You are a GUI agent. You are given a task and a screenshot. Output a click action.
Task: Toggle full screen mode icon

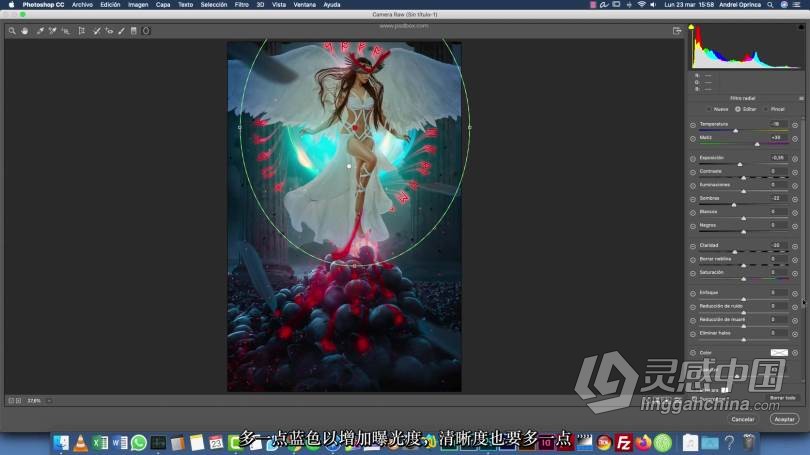(x=677, y=31)
